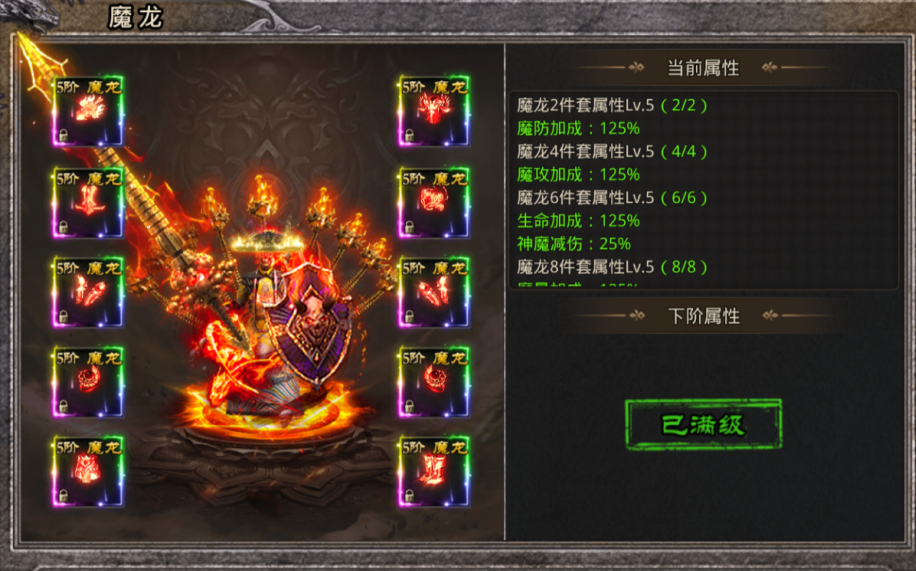This screenshot has width=916, height=571.
Task: Select the right-column bracers equipment slot
Action: pyautogui.click(x=434, y=292)
